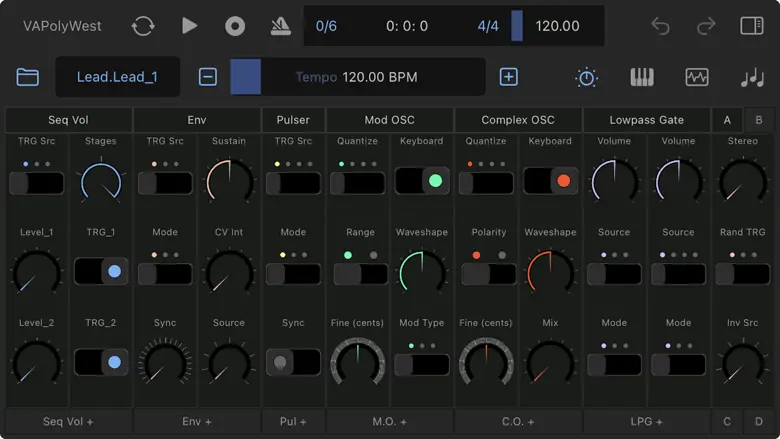
Task: Toggle the metronome icon
Action: click(281, 26)
